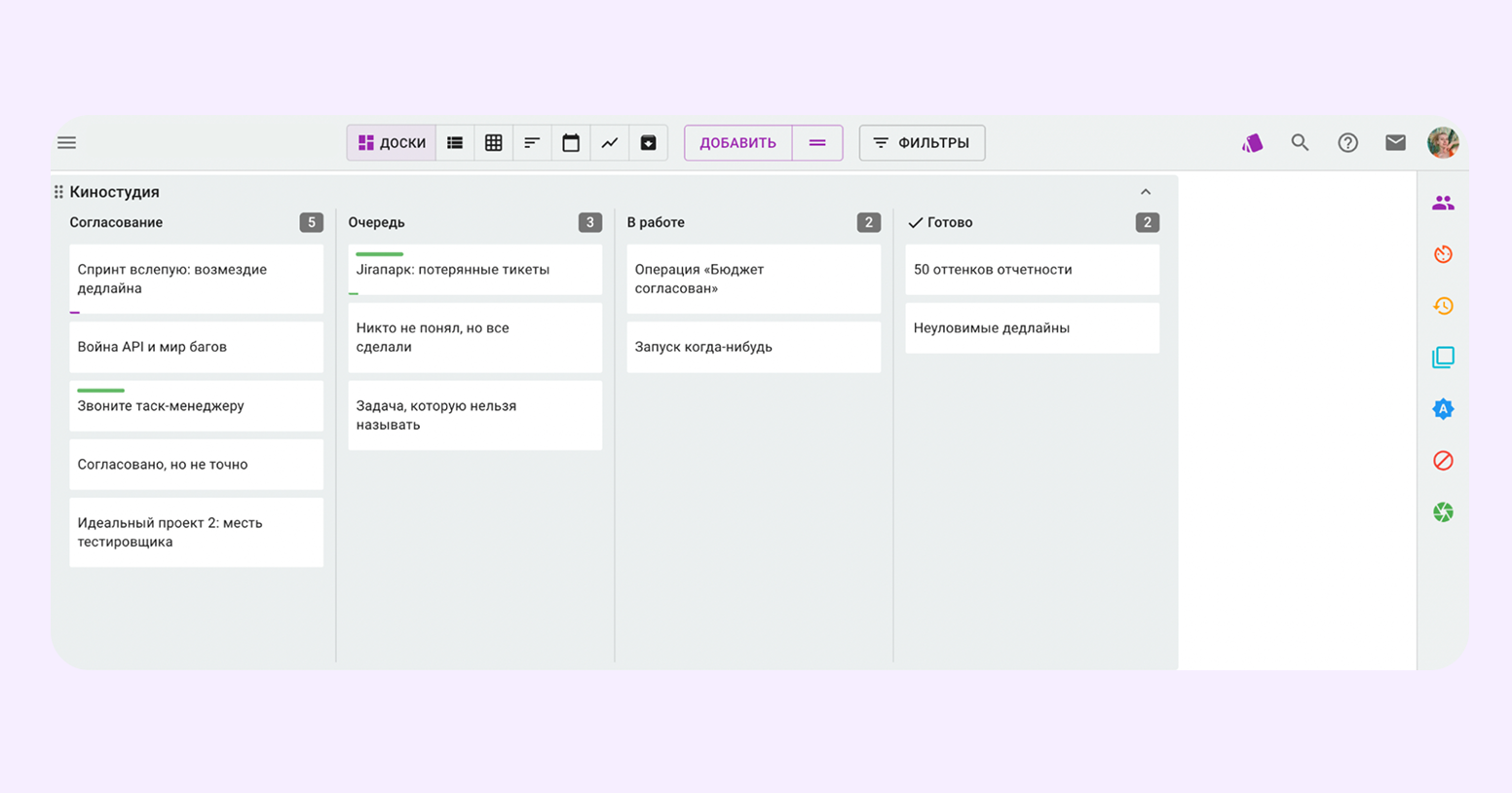Click the drag handle beside Киностудия
The image size is (1512, 793).
tap(58, 192)
